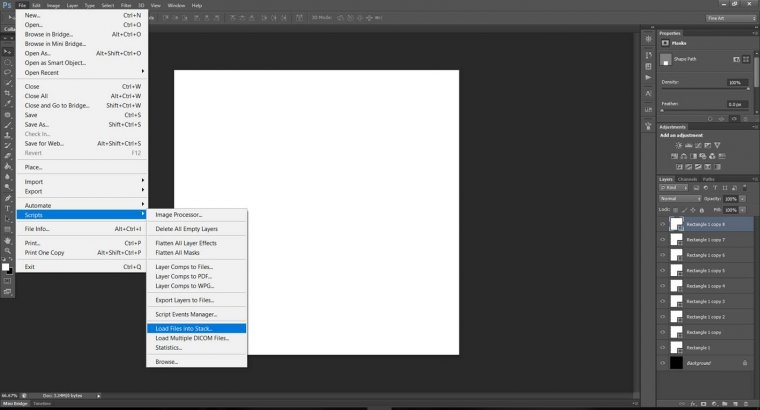Open the Fill slider dropdown arrow
760x410 pixels.
(x=743, y=210)
